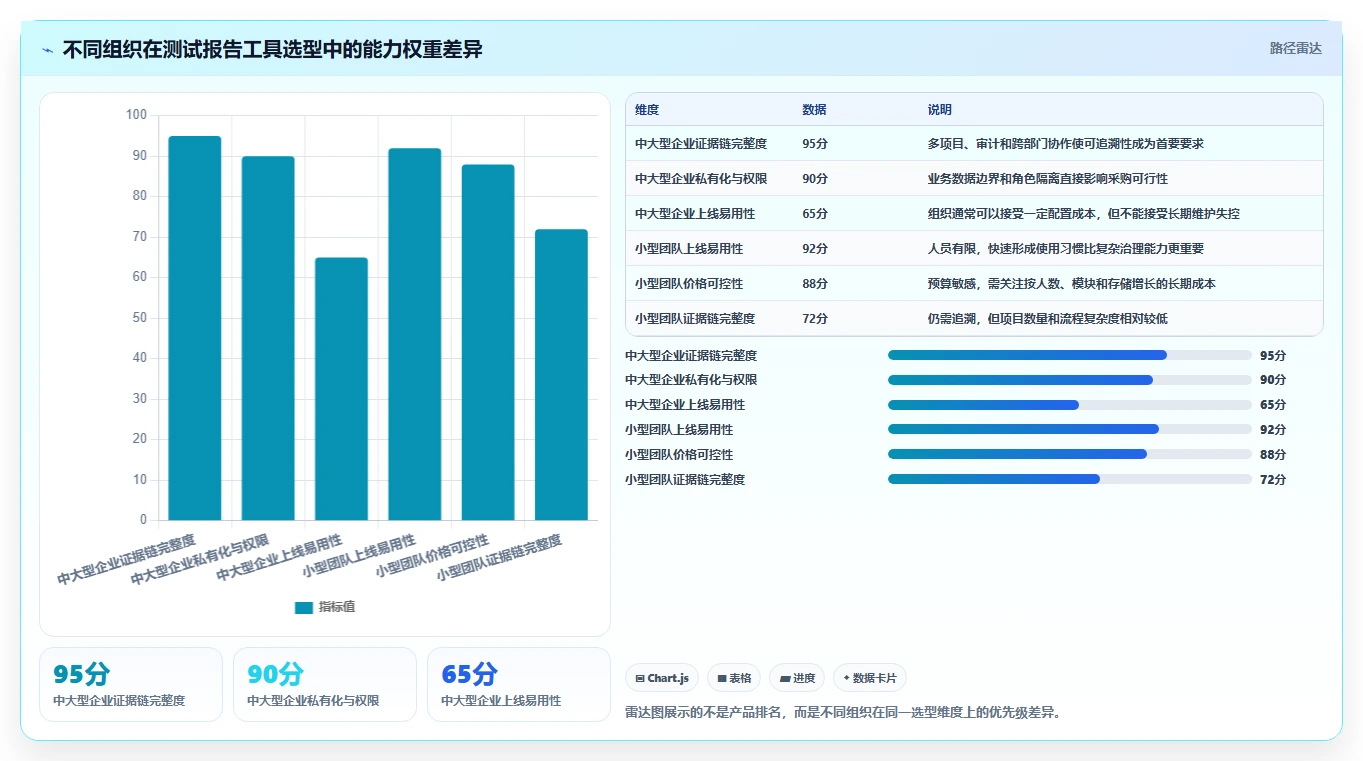This screenshot has height=761, width=1363.
Task: Click the 65分 data card
Action: point(519,685)
